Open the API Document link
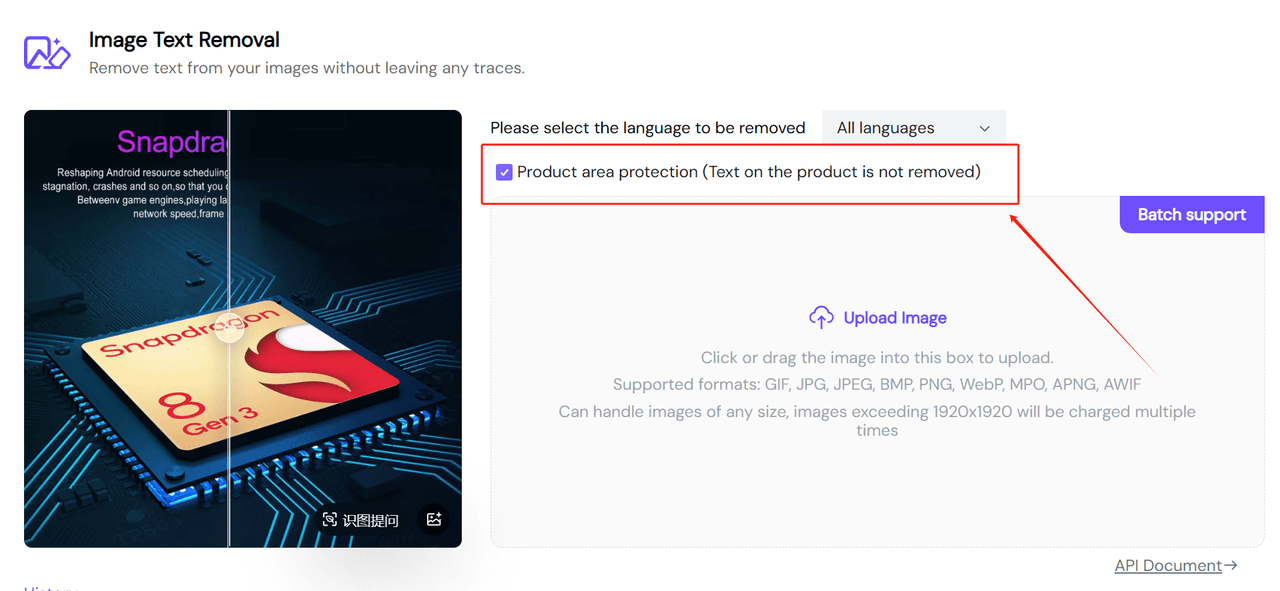The image size is (1280, 591). click(x=1167, y=566)
